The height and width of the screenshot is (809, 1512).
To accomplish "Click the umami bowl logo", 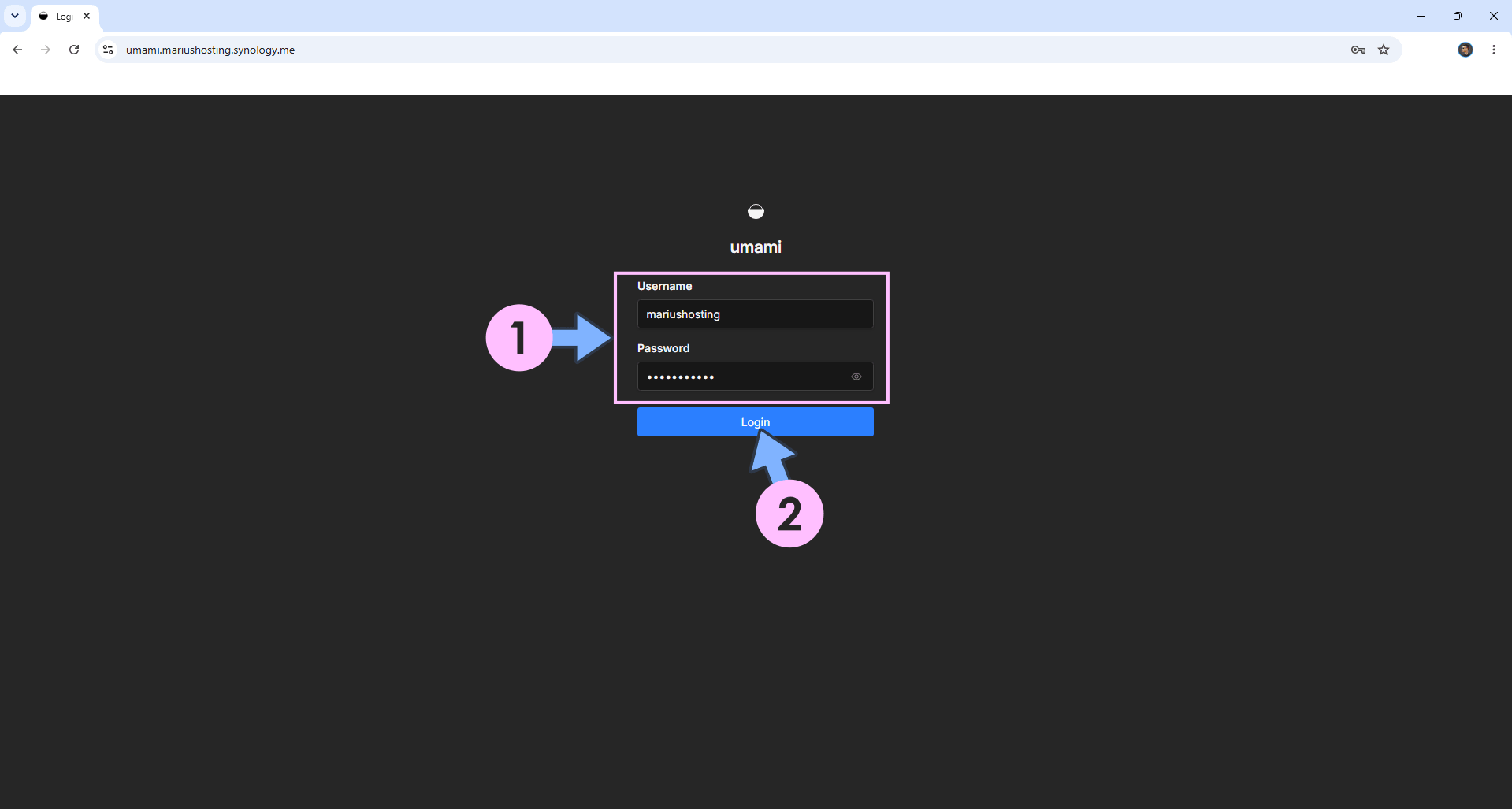I will click(x=756, y=211).
